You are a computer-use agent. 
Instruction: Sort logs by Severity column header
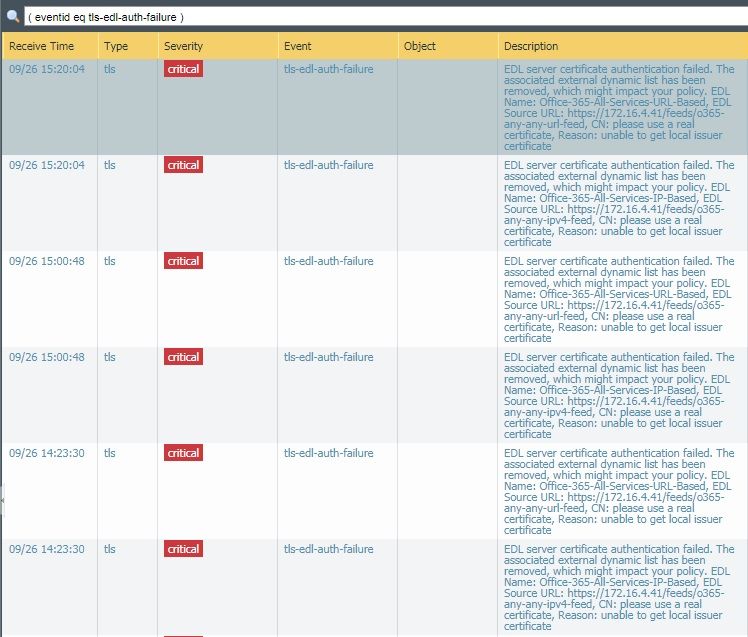coord(183,46)
